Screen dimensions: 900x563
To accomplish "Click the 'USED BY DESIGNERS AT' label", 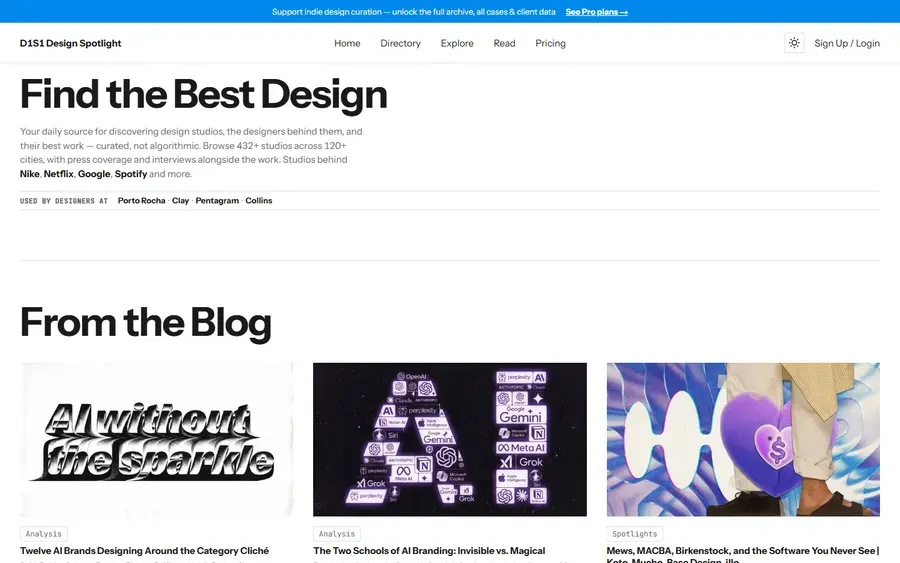I will click(64, 201).
